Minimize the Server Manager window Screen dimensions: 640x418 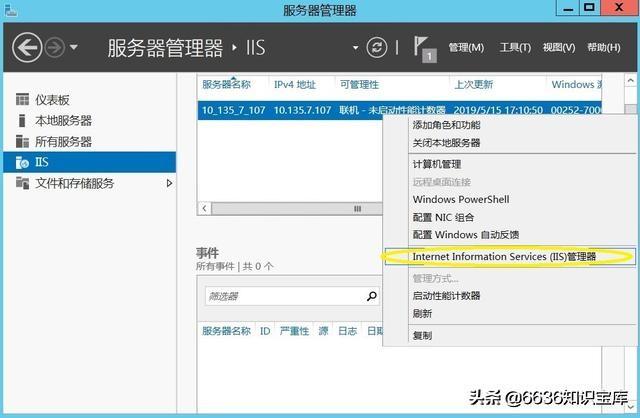[567, 8]
